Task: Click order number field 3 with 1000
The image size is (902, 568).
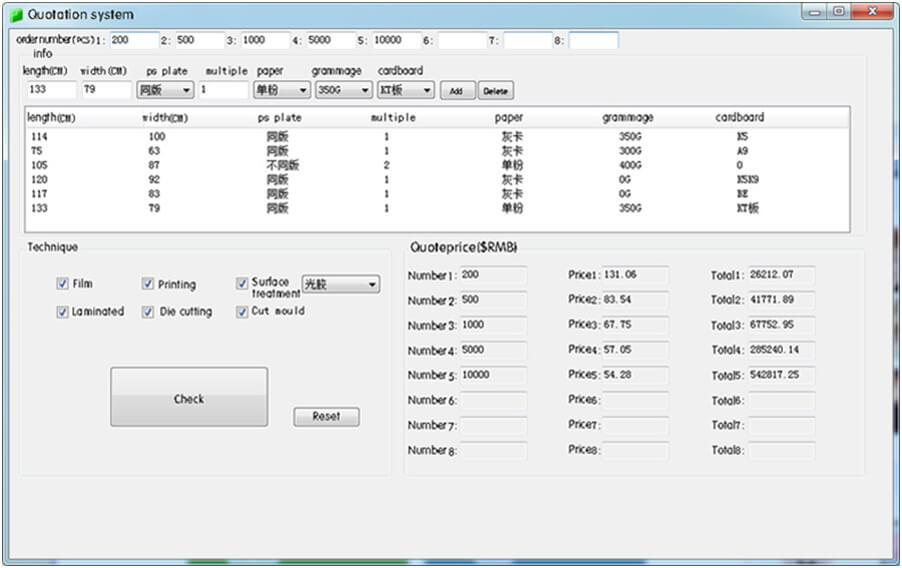Action: [265, 40]
